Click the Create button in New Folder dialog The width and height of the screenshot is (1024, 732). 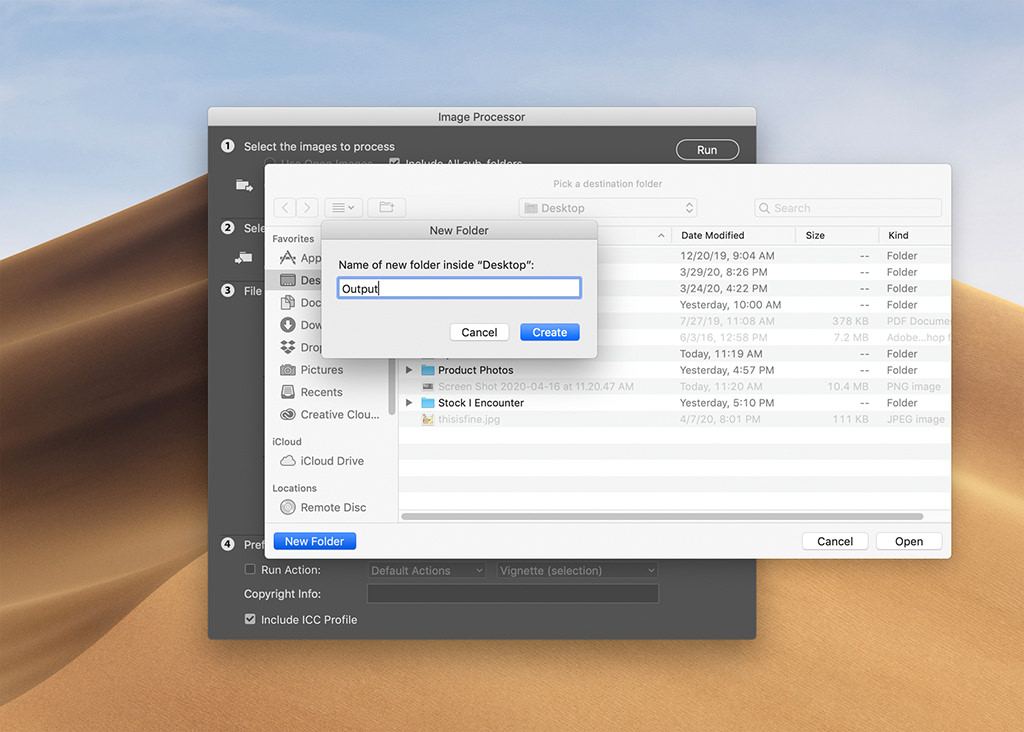pos(549,332)
